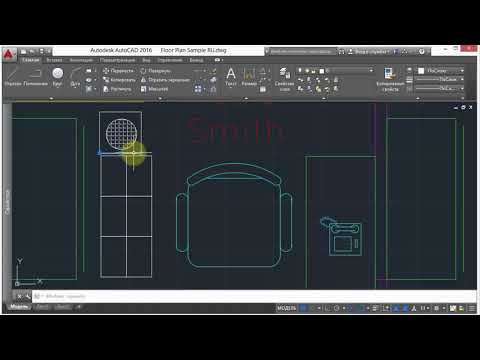Expand the Layers panel arrow below ribbon
Image resolution: width=480 pixels, height=360 pixels.
pos(324,98)
